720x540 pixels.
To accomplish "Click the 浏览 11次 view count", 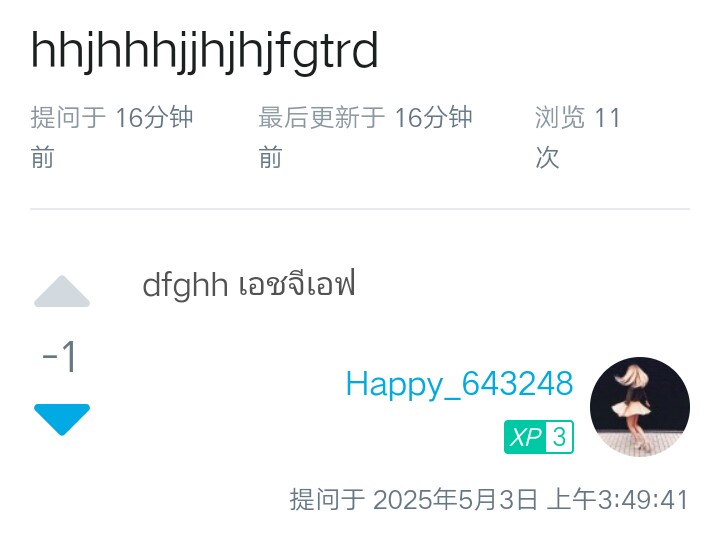I will point(578,137).
